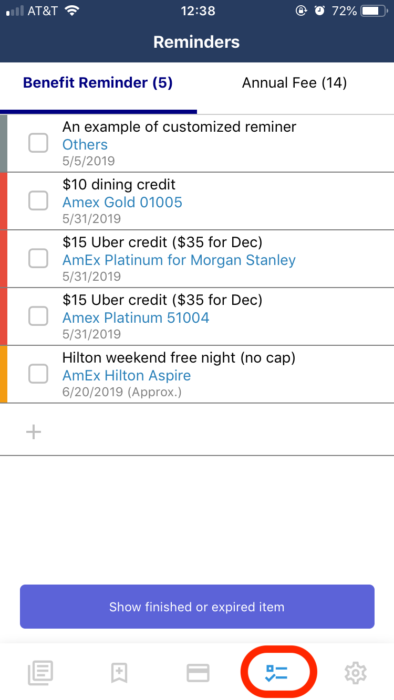Image resolution: width=394 pixels, height=700 pixels.
Task: Check the customized reminder example checkbox
Action: pos(38,143)
